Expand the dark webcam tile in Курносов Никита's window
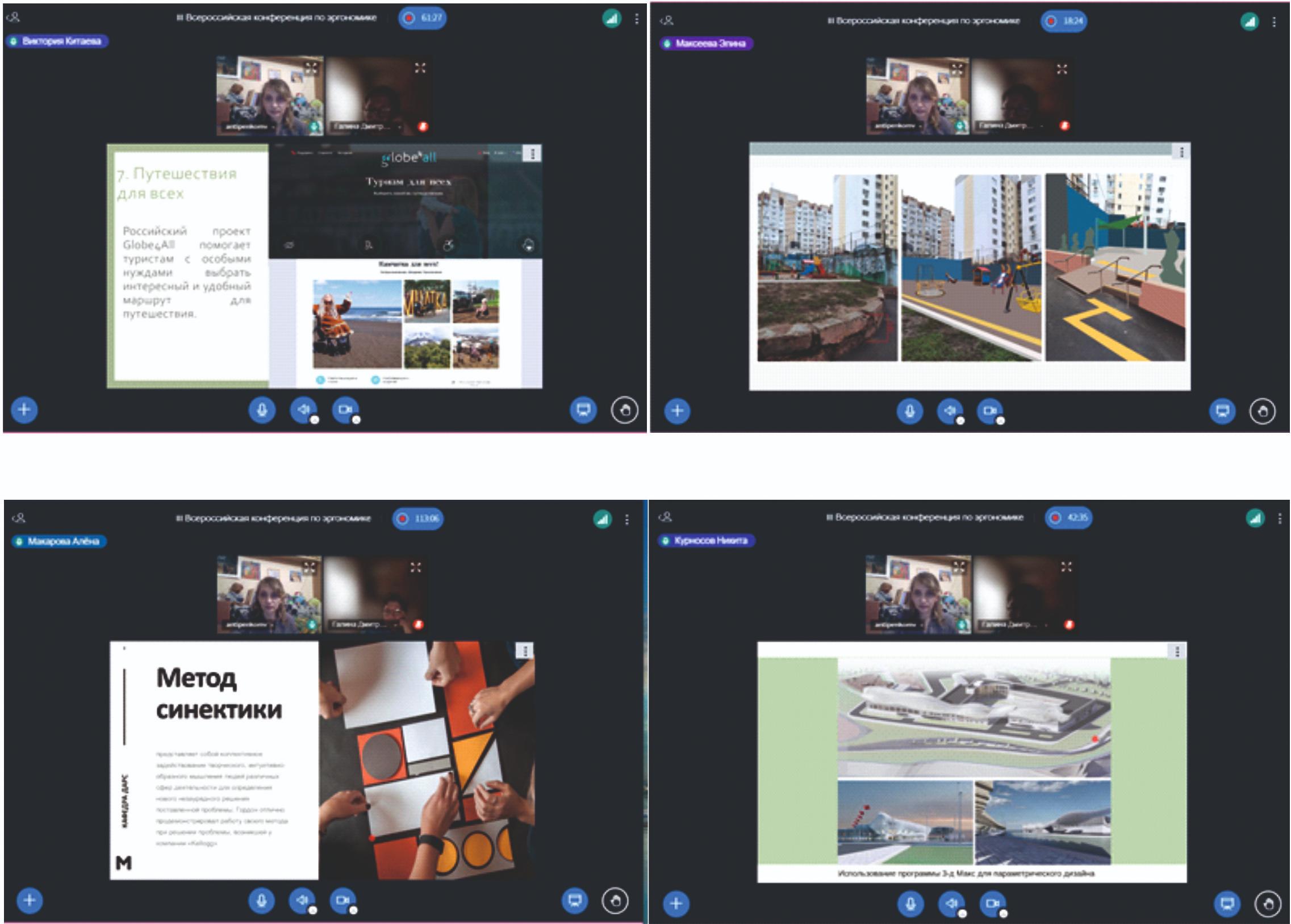 (1066, 567)
